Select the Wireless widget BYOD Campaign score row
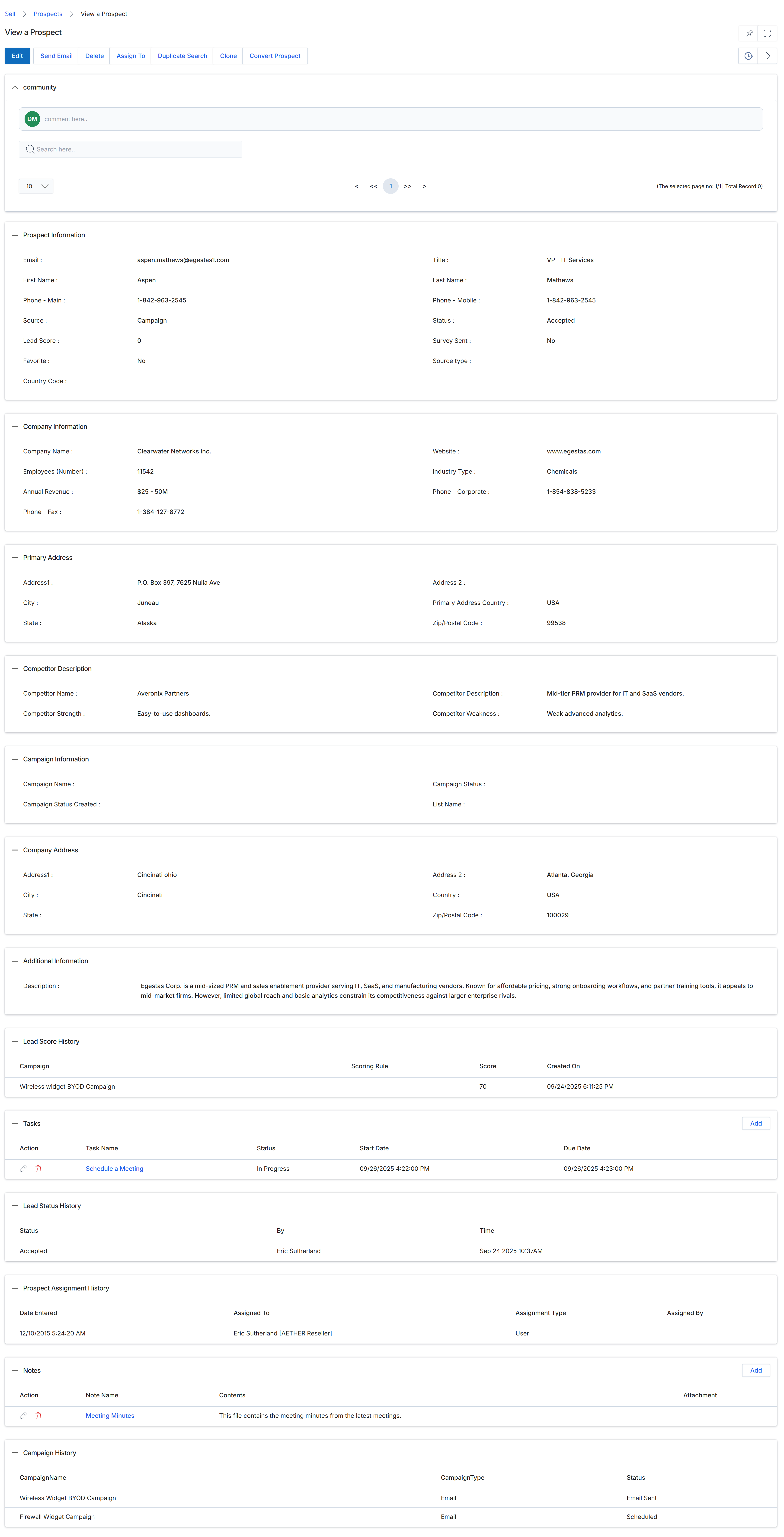The image size is (784, 1537). click(x=391, y=1087)
